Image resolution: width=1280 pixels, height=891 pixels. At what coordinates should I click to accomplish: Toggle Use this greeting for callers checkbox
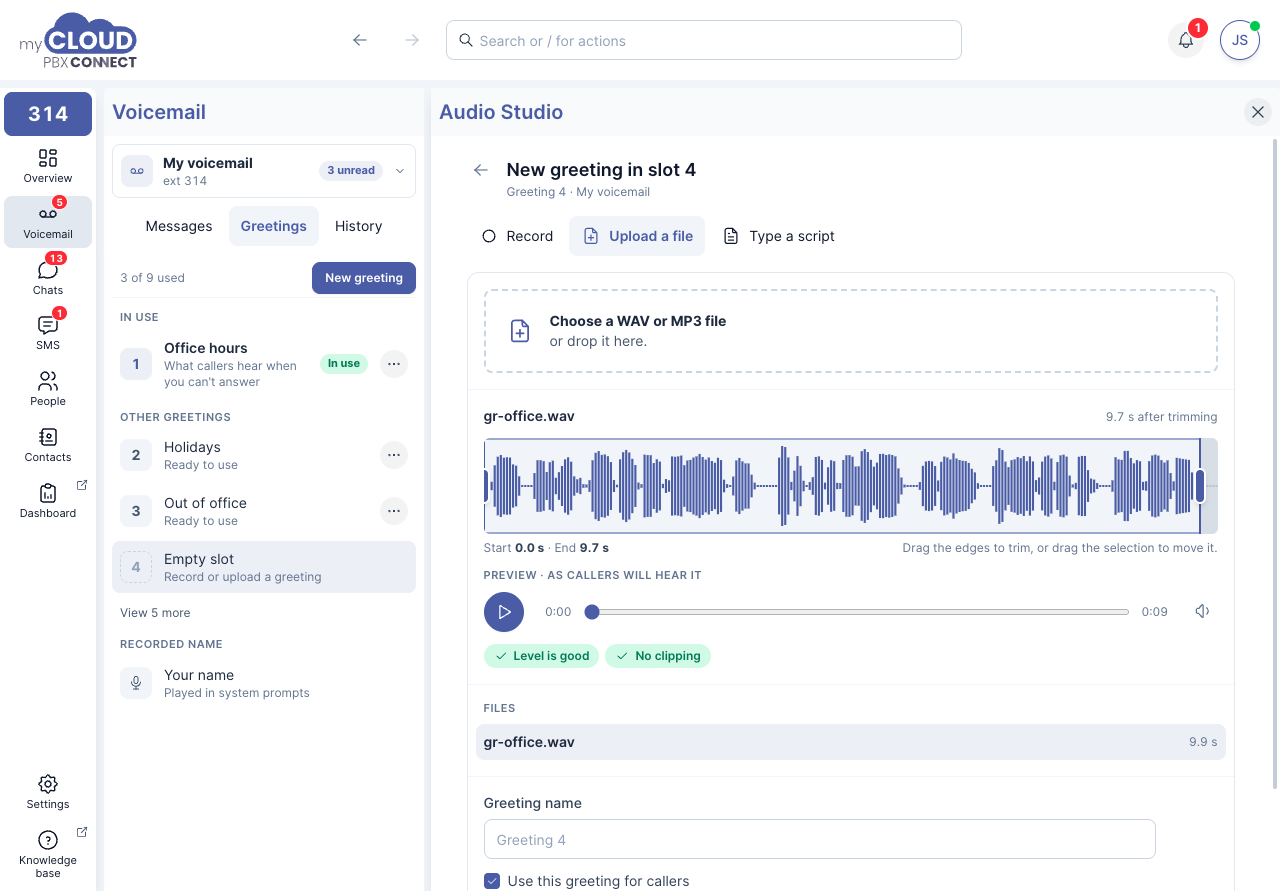click(492, 881)
